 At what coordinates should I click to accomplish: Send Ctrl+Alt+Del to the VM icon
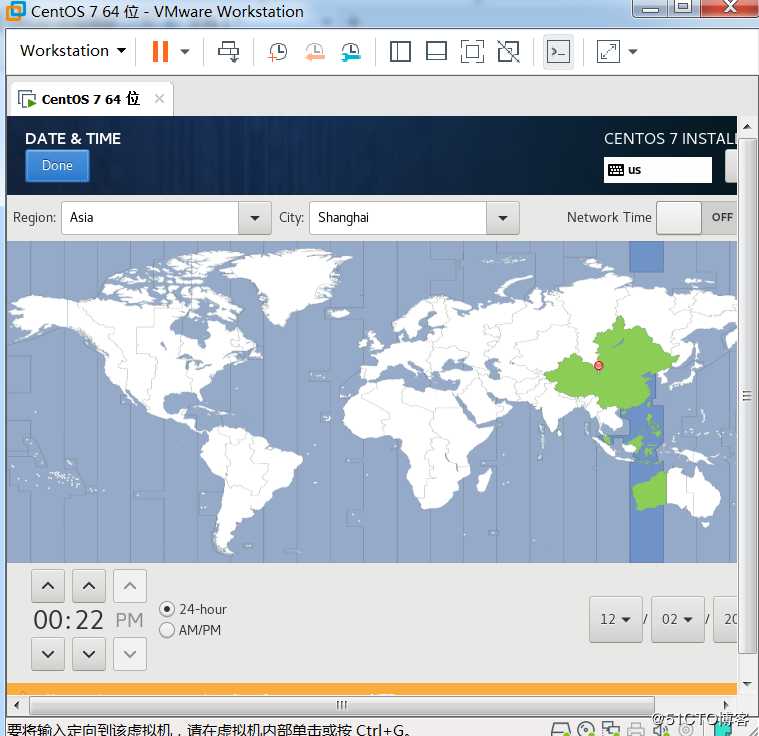click(x=228, y=51)
